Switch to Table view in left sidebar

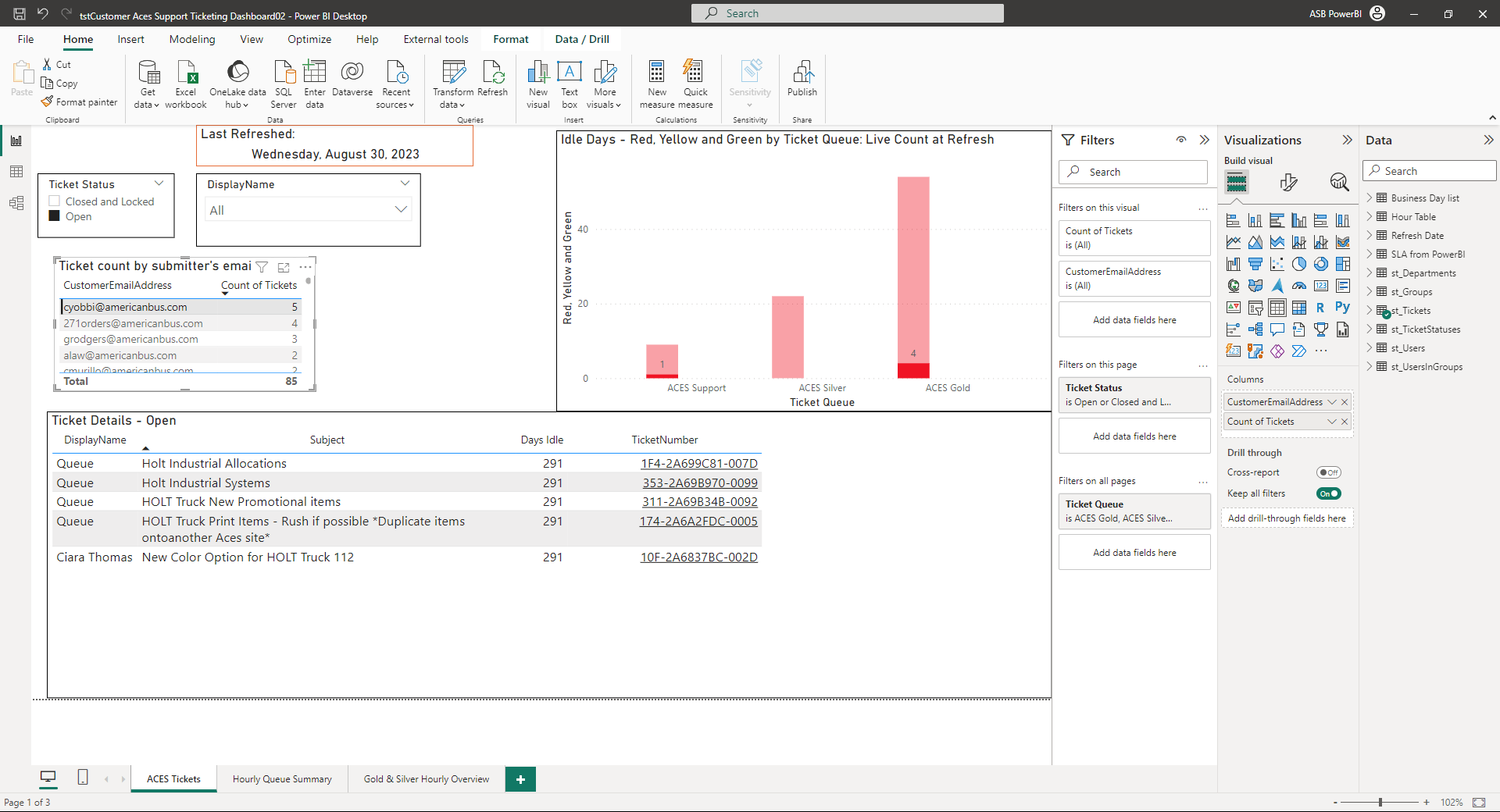pyautogui.click(x=16, y=172)
